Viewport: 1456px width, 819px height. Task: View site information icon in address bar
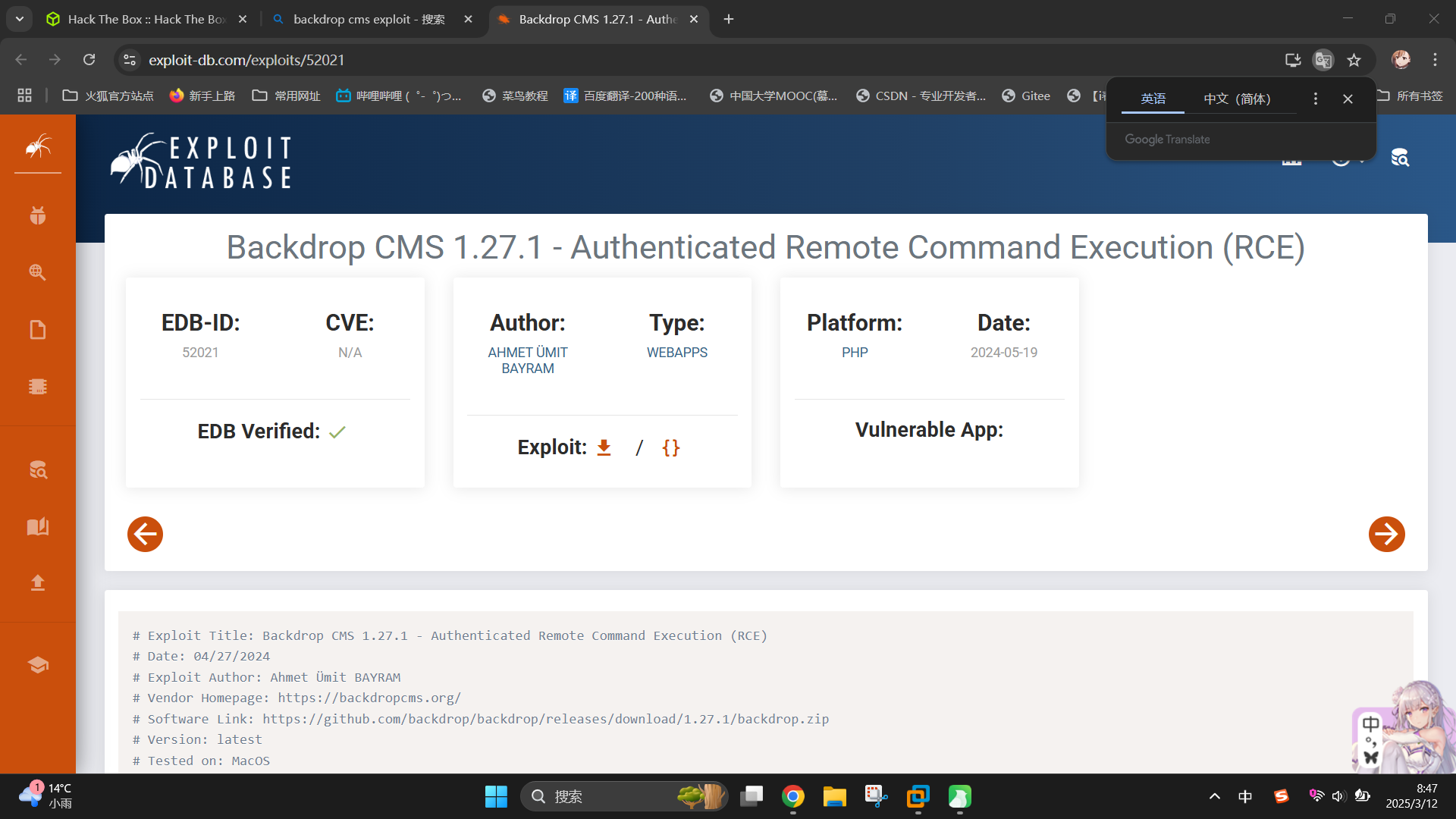(x=130, y=60)
